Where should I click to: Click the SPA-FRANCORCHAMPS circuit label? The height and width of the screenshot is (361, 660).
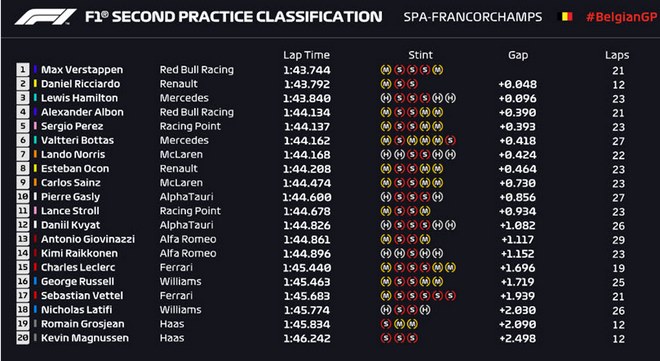point(473,17)
